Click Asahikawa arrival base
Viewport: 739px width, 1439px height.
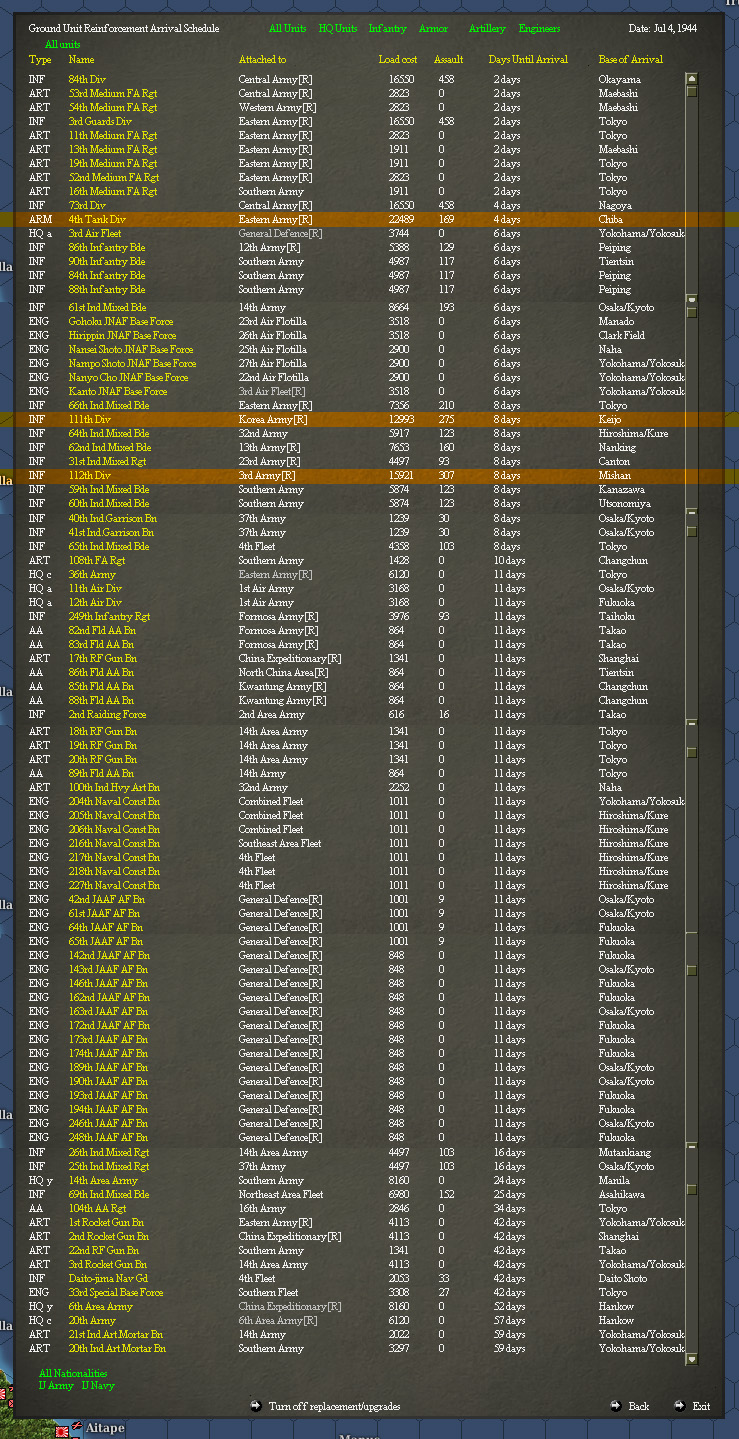(623, 1194)
